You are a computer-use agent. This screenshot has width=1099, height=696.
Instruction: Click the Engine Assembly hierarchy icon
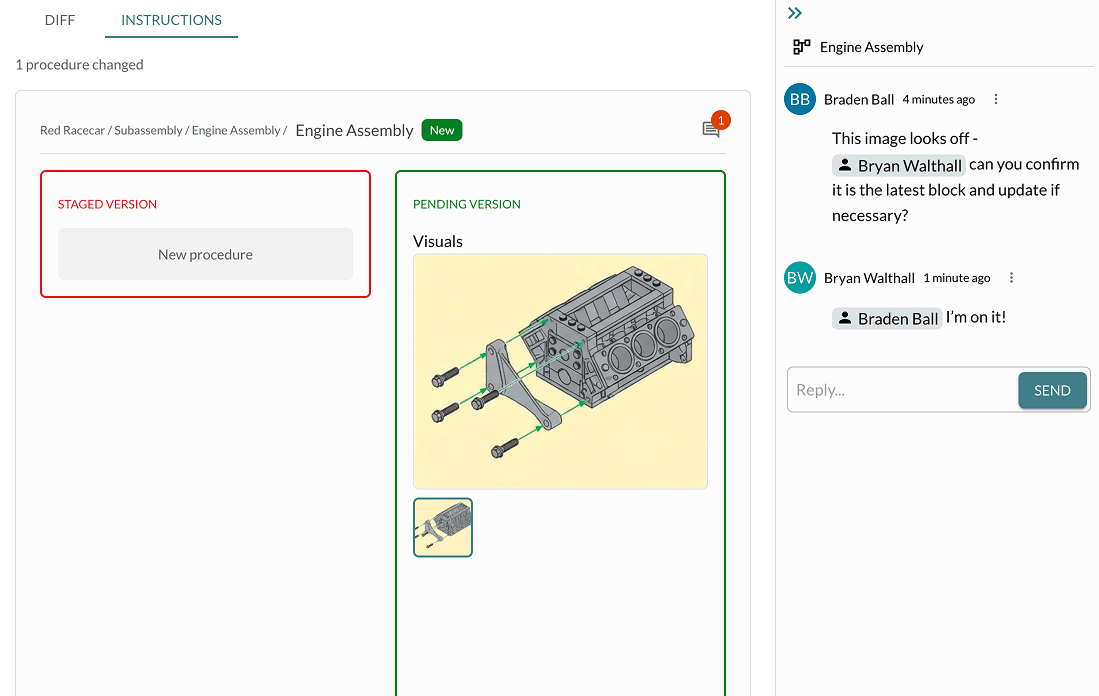[800, 46]
